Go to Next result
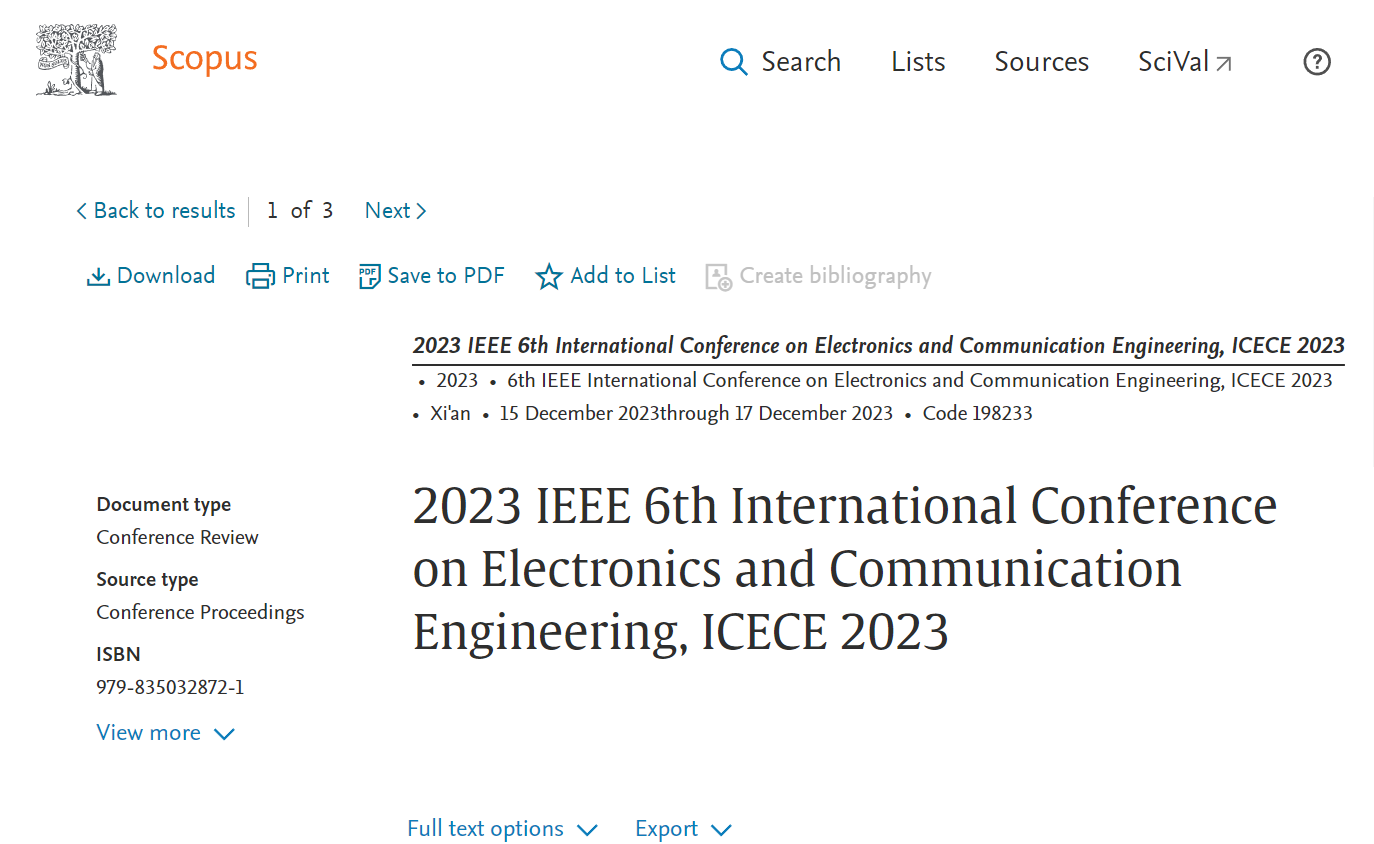 (x=396, y=211)
